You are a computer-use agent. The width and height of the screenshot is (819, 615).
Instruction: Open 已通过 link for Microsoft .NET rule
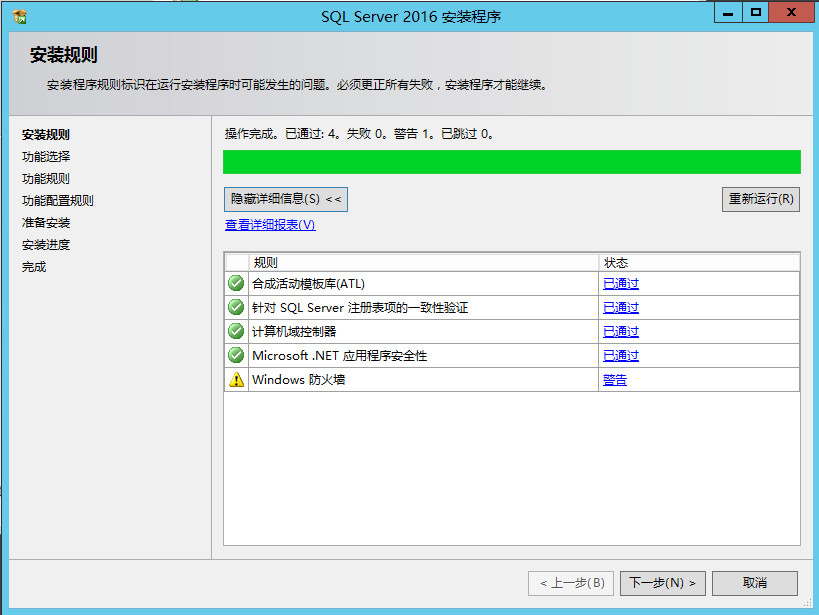(x=621, y=356)
